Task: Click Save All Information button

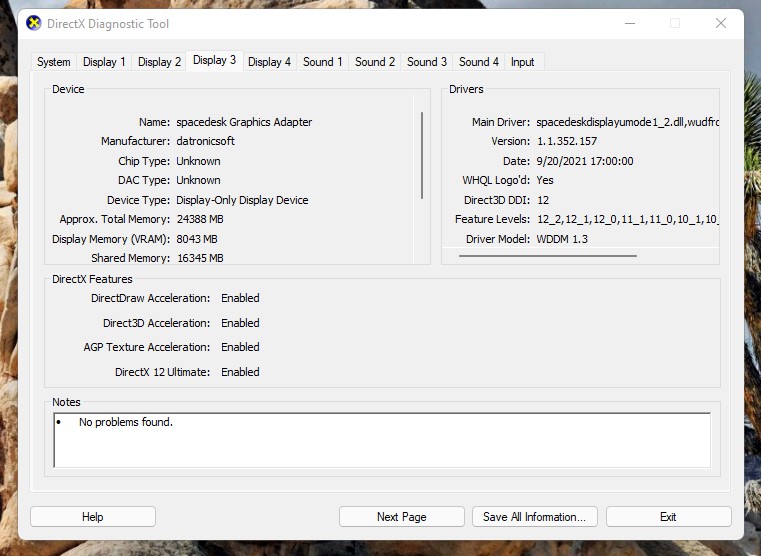Action: click(535, 517)
